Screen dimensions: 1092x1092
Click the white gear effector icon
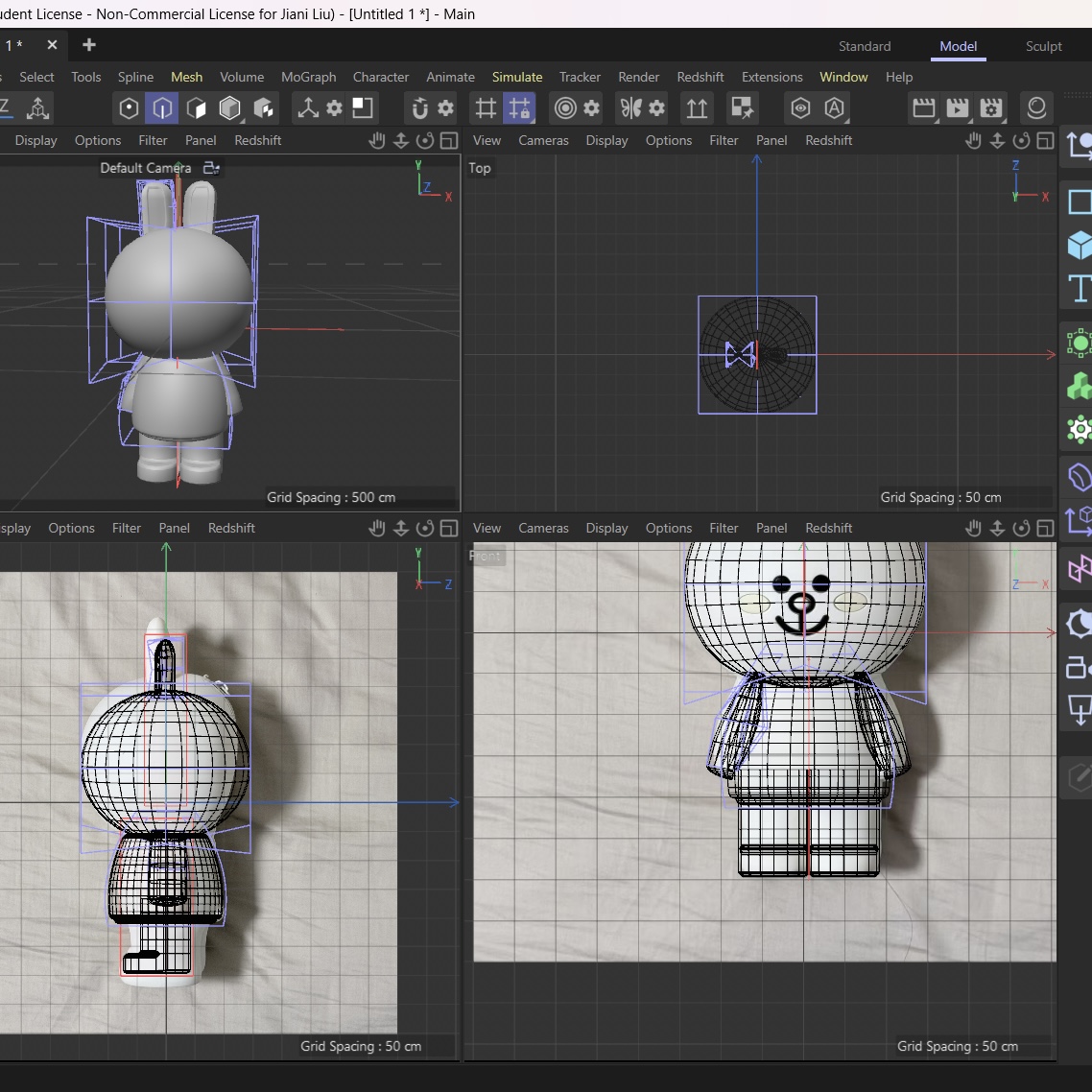(1080, 429)
